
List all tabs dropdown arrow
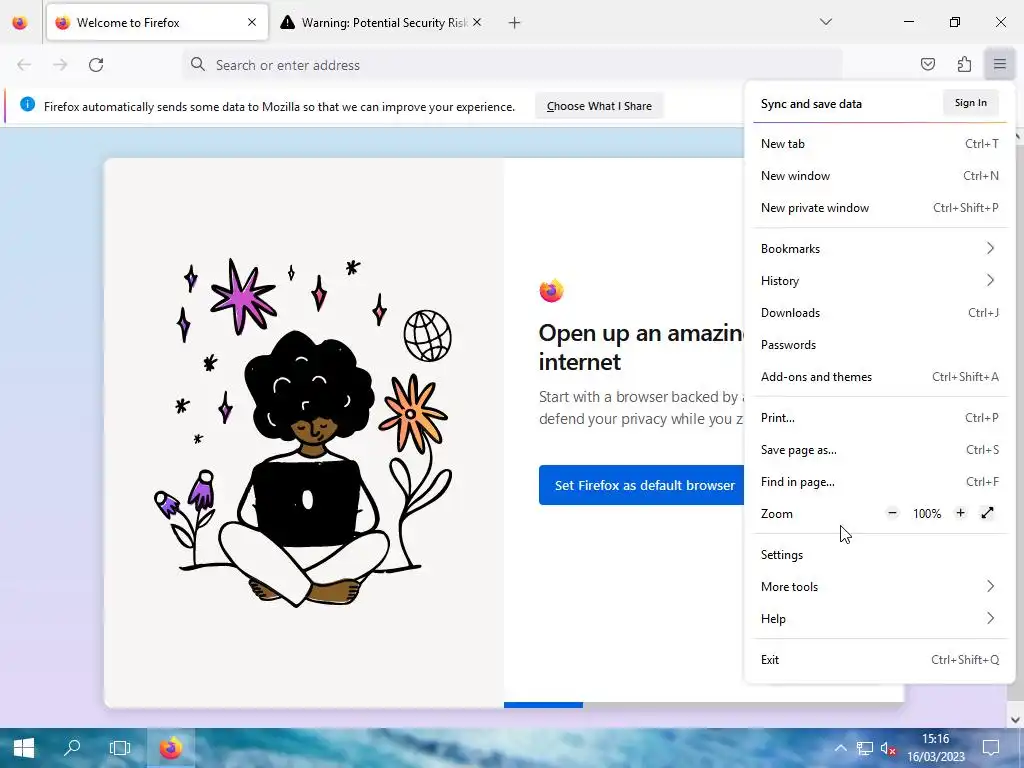(825, 22)
